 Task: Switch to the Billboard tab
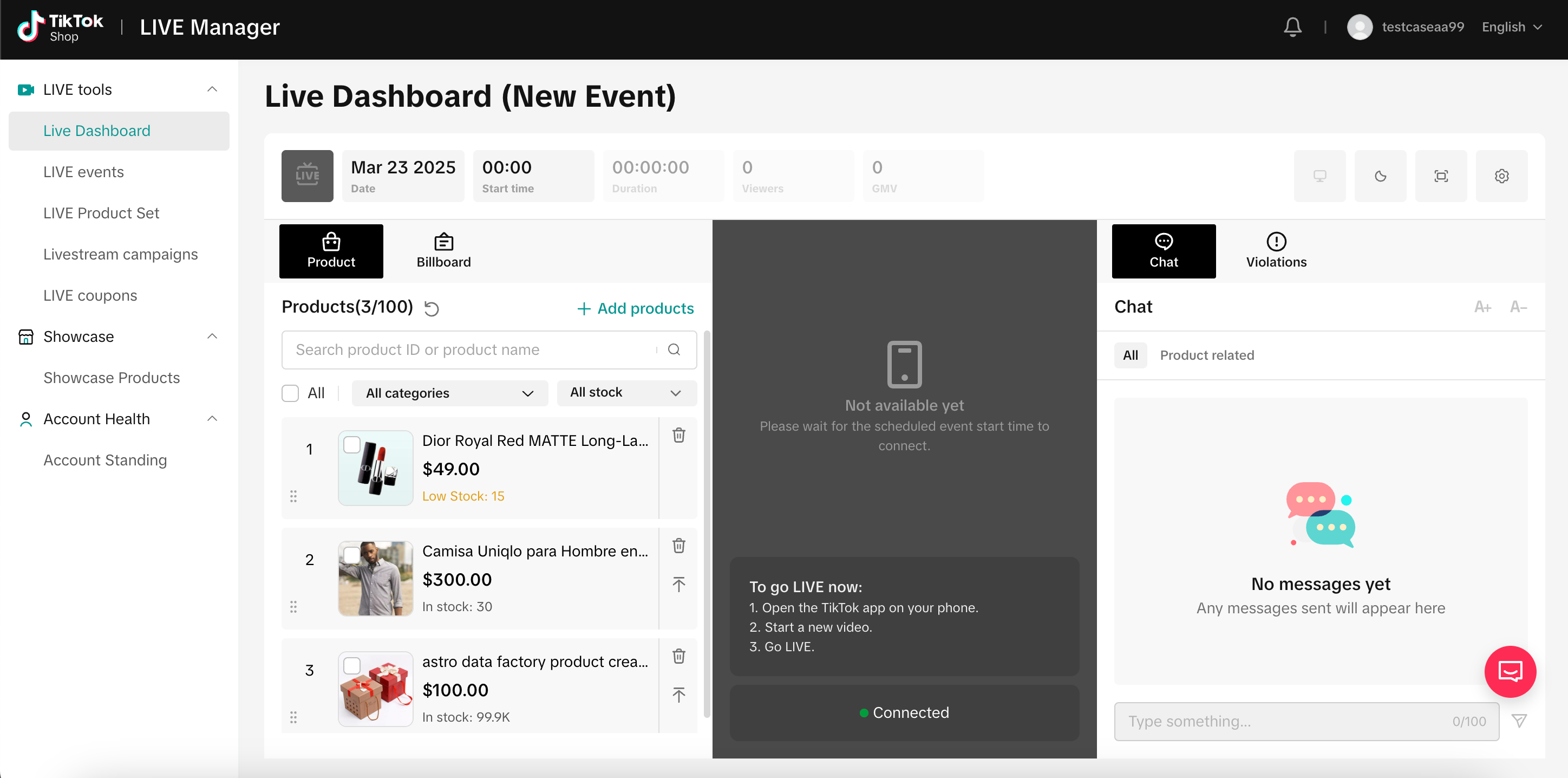(444, 251)
